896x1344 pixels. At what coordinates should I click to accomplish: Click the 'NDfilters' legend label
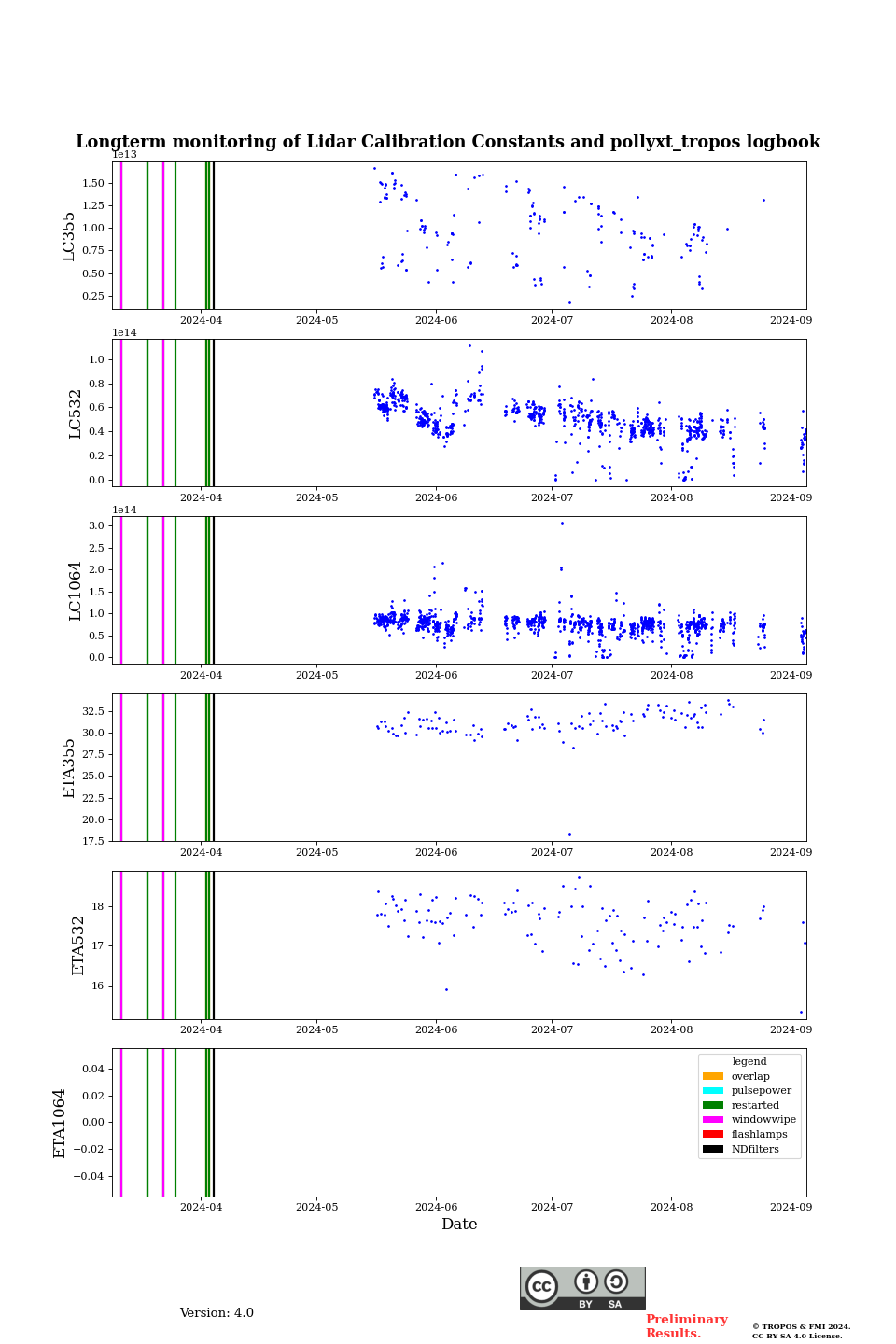click(x=755, y=1149)
